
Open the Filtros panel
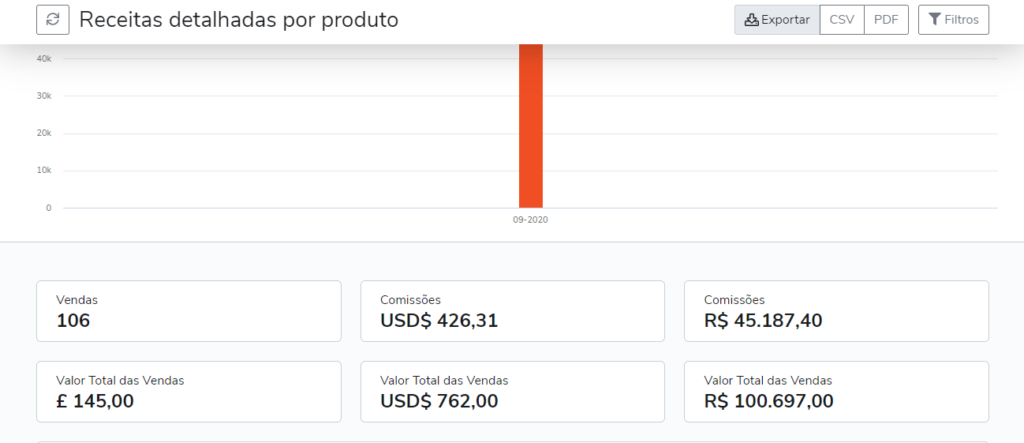click(x=953, y=20)
